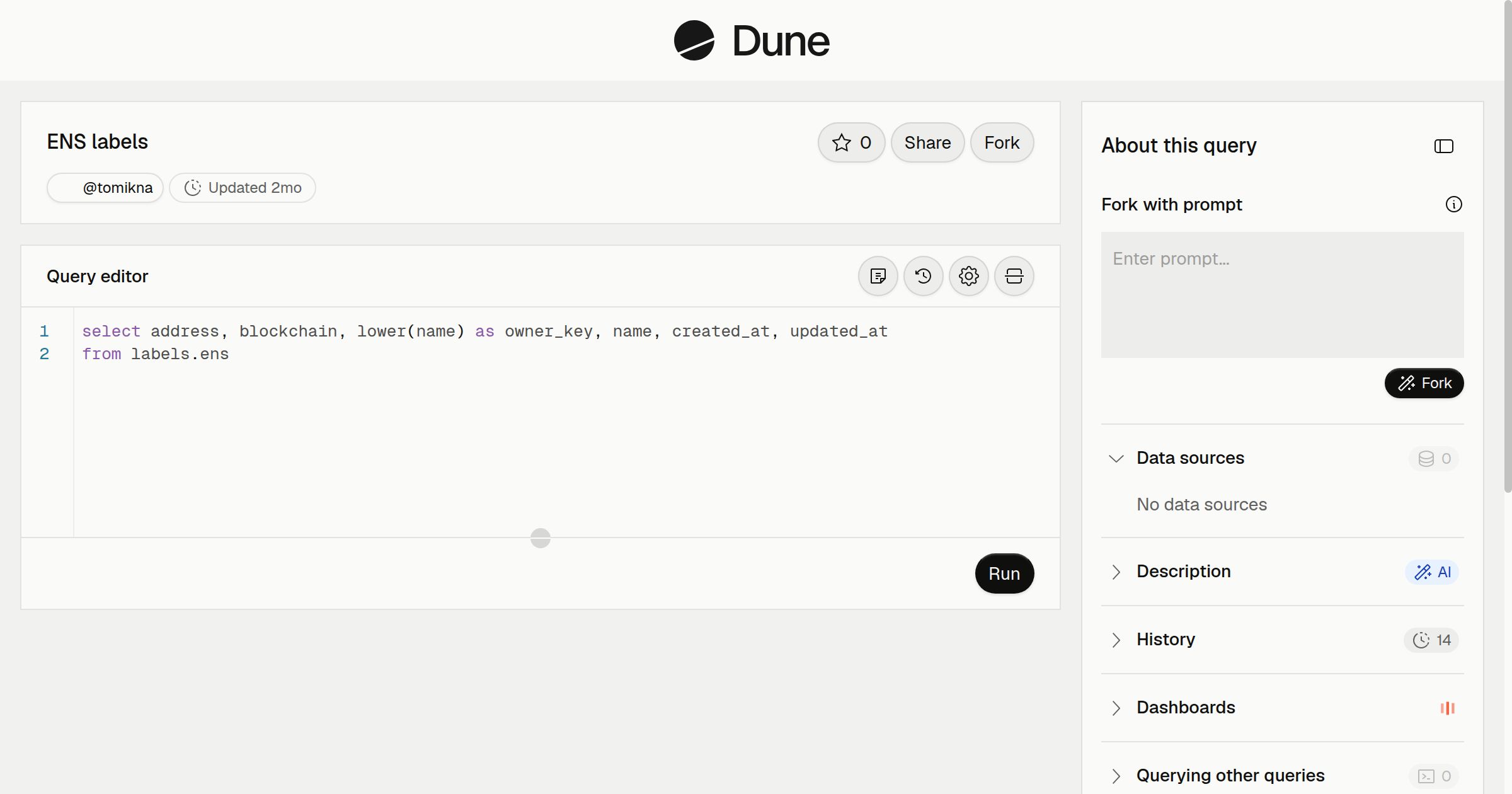The image size is (1512, 794).
Task: Open query version history clock icon
Action: point(923,276)
